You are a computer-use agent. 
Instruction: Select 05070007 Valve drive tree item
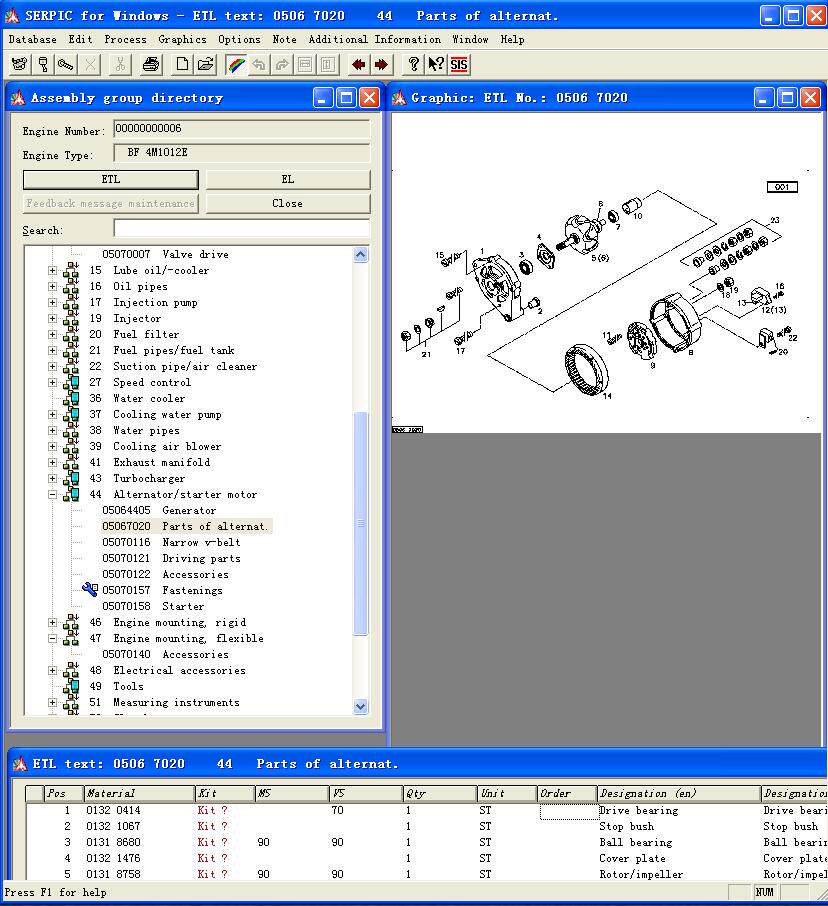coord(165,254)
